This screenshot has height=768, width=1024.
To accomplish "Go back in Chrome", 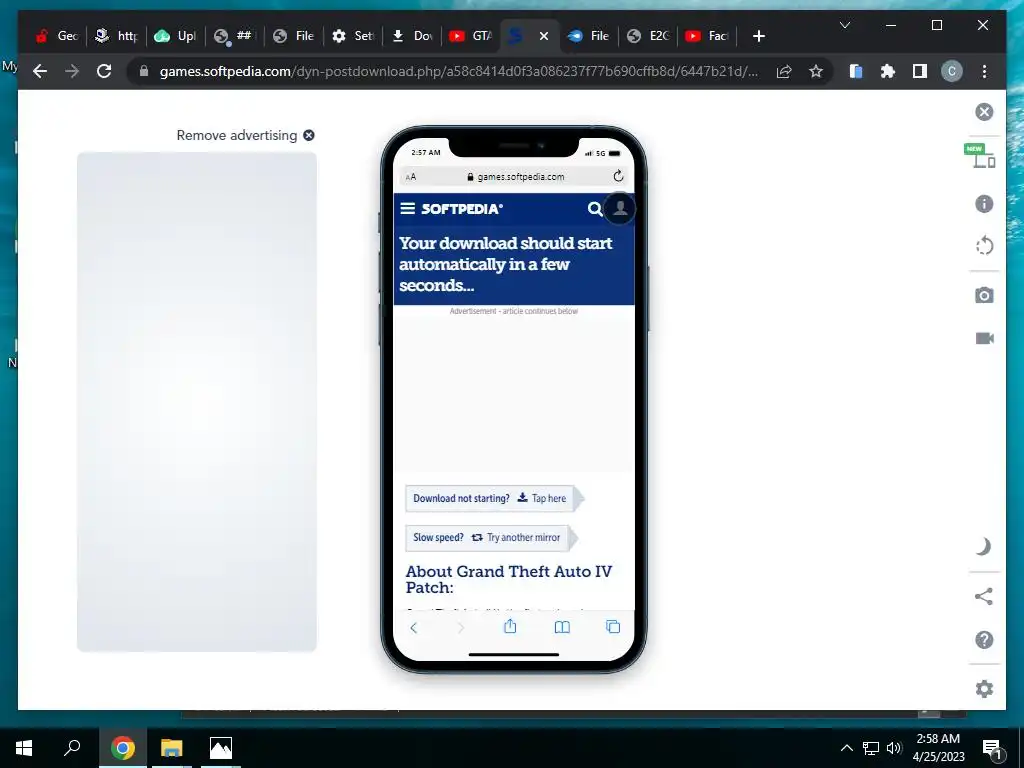I will [40, 71].
